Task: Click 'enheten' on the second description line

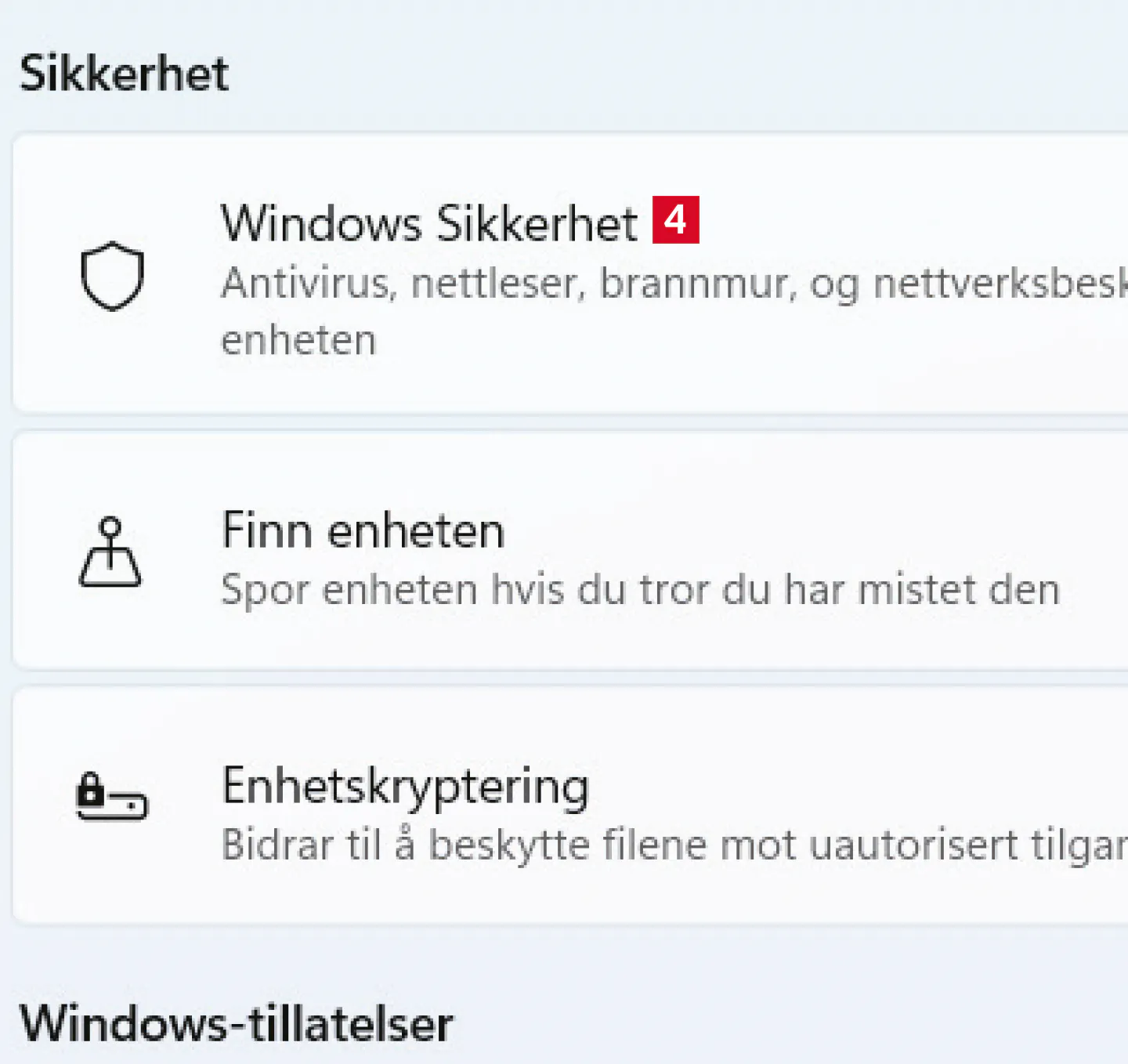Action: pos(298,340)
